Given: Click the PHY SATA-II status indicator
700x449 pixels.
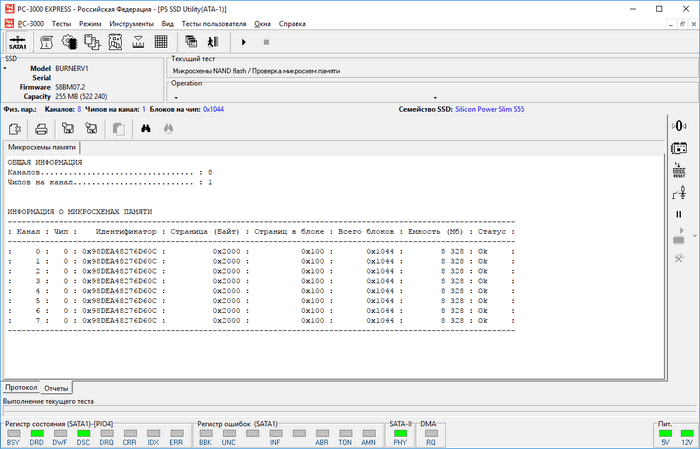Looking at the screenshot, I should [x=400, y=435].
